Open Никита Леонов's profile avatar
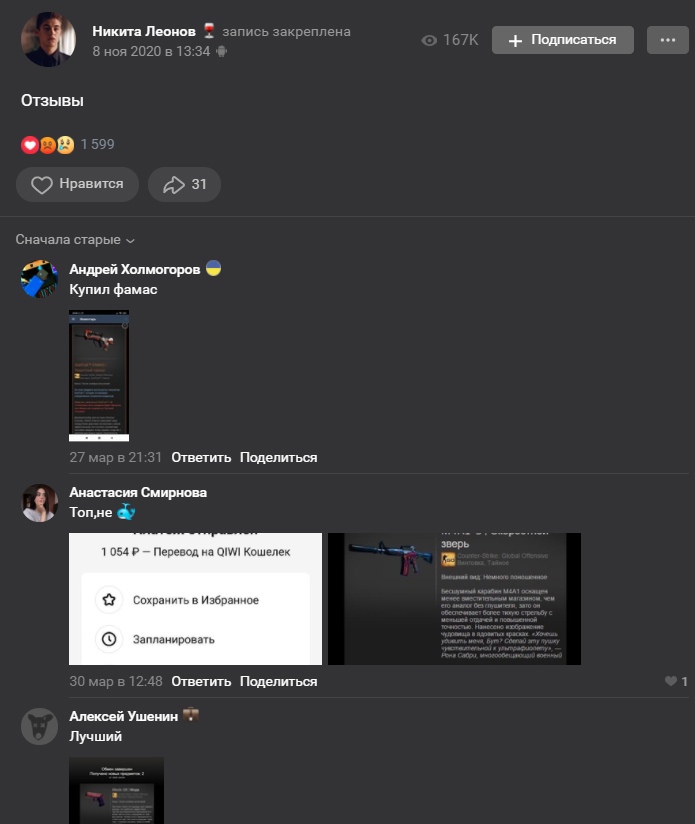This screenshot has width=695, height=824. click(48, 39)
